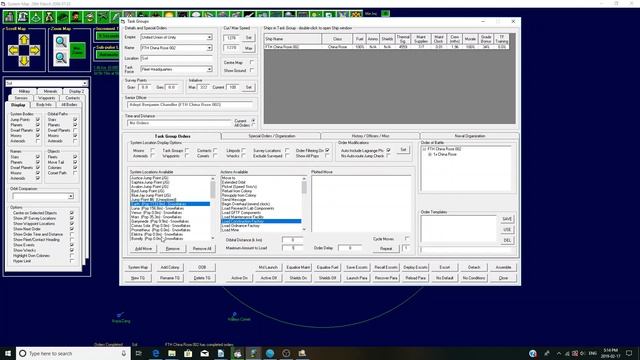This screenshot has height=360, width=640.
Task: Open File Explorer from the taskbar
Action: 172,353
